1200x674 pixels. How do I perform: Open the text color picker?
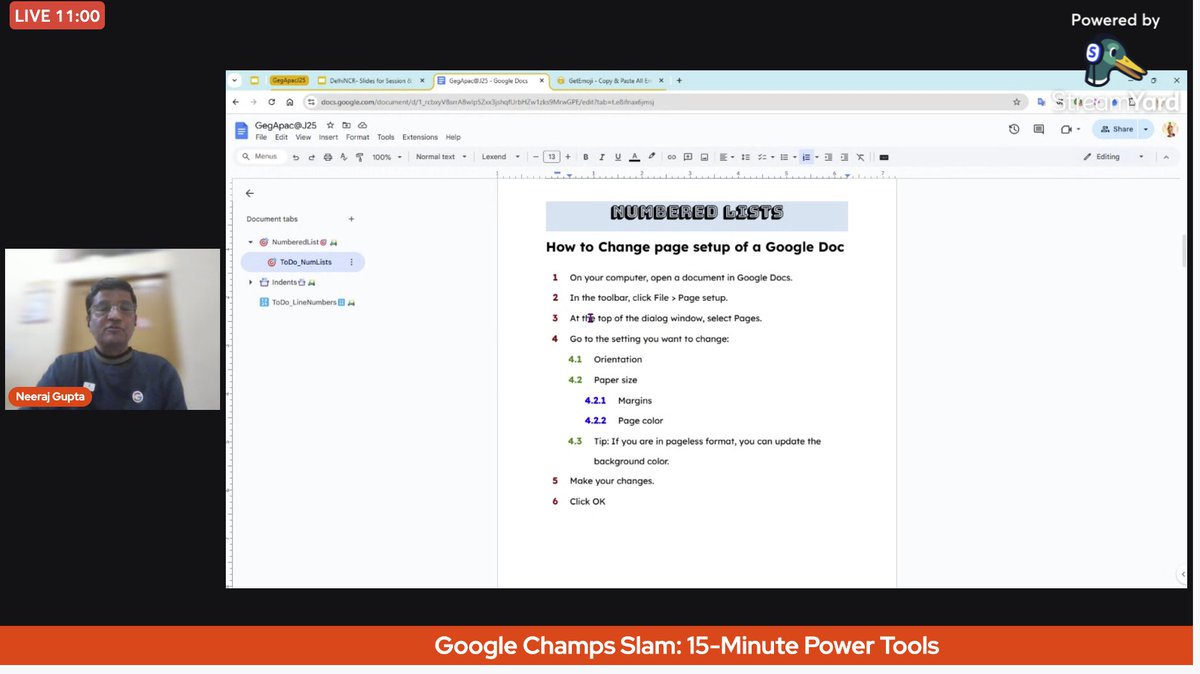[635, 157]
